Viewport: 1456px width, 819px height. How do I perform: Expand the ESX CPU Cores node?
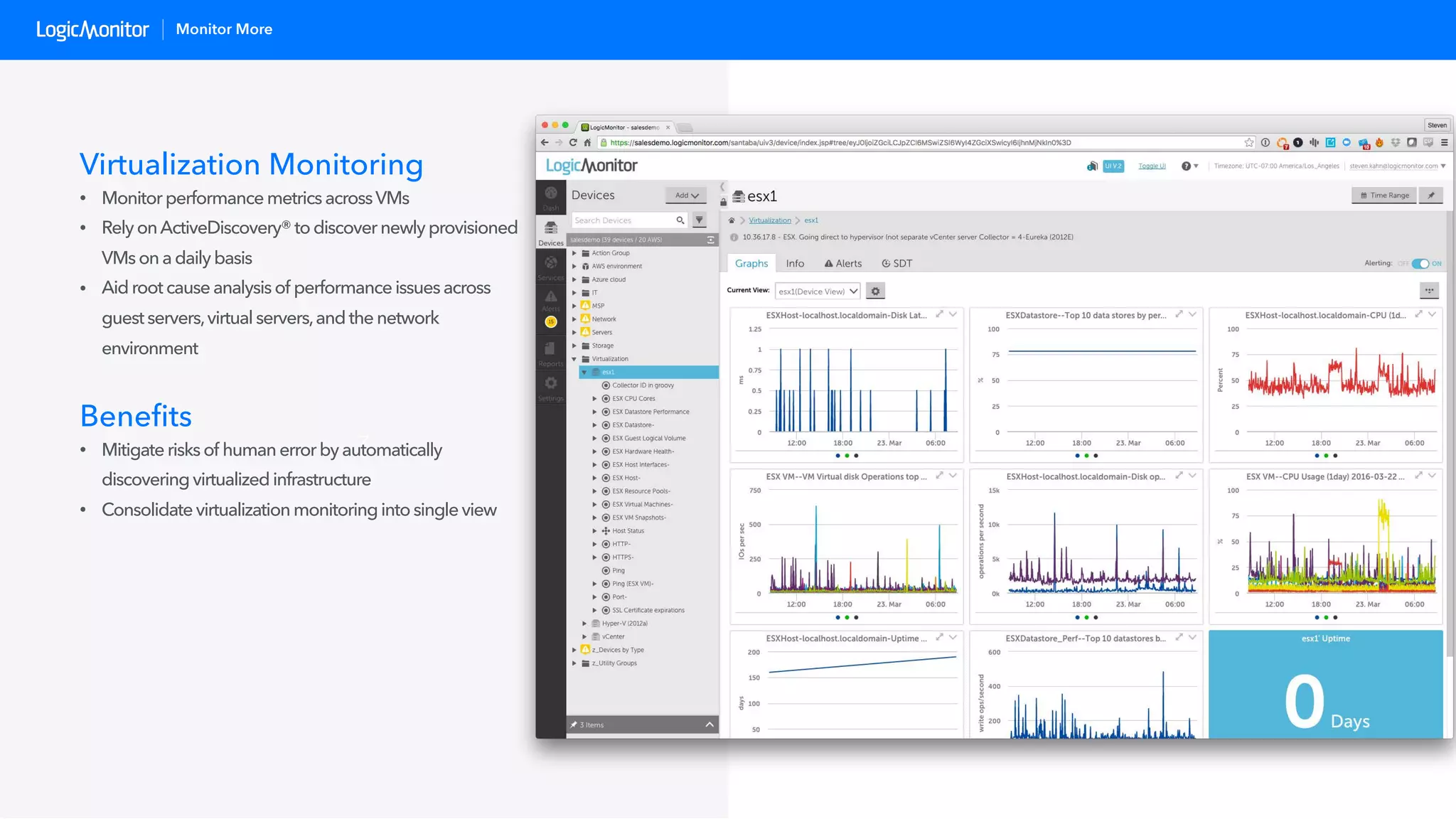(595, 399)
